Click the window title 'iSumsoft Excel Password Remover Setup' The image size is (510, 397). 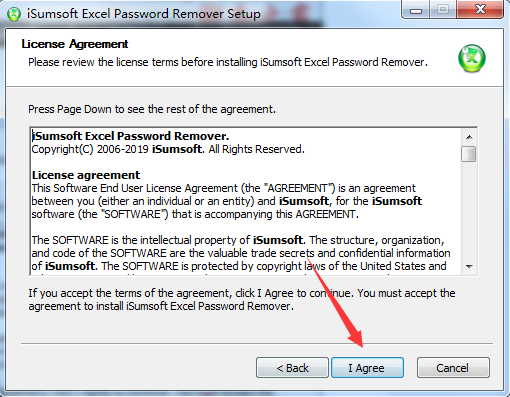[x=144, y=14]
